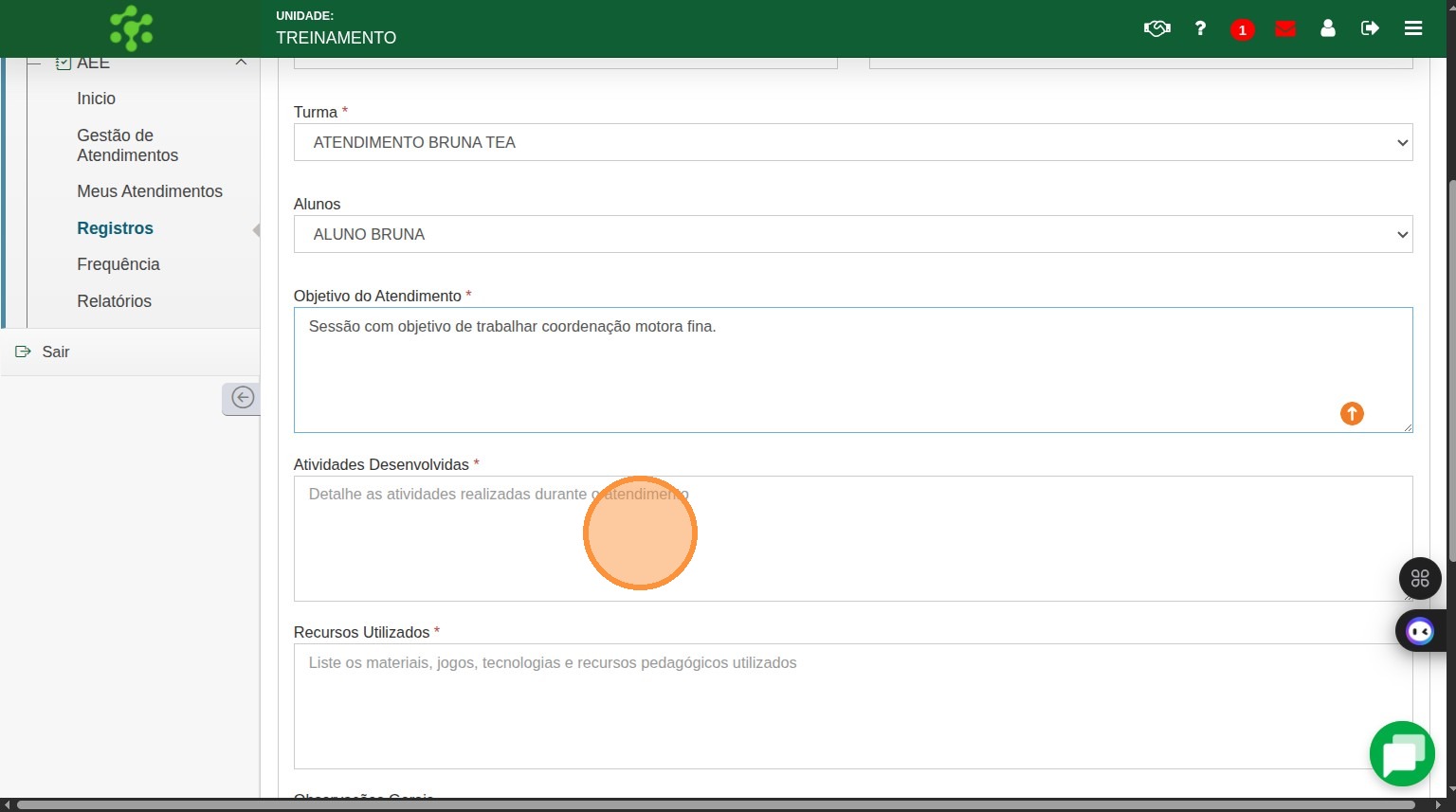Open the dark round apps grid widget
Image resolution: width=1456 pixels, height=812 pixels.
point(1420,578)
